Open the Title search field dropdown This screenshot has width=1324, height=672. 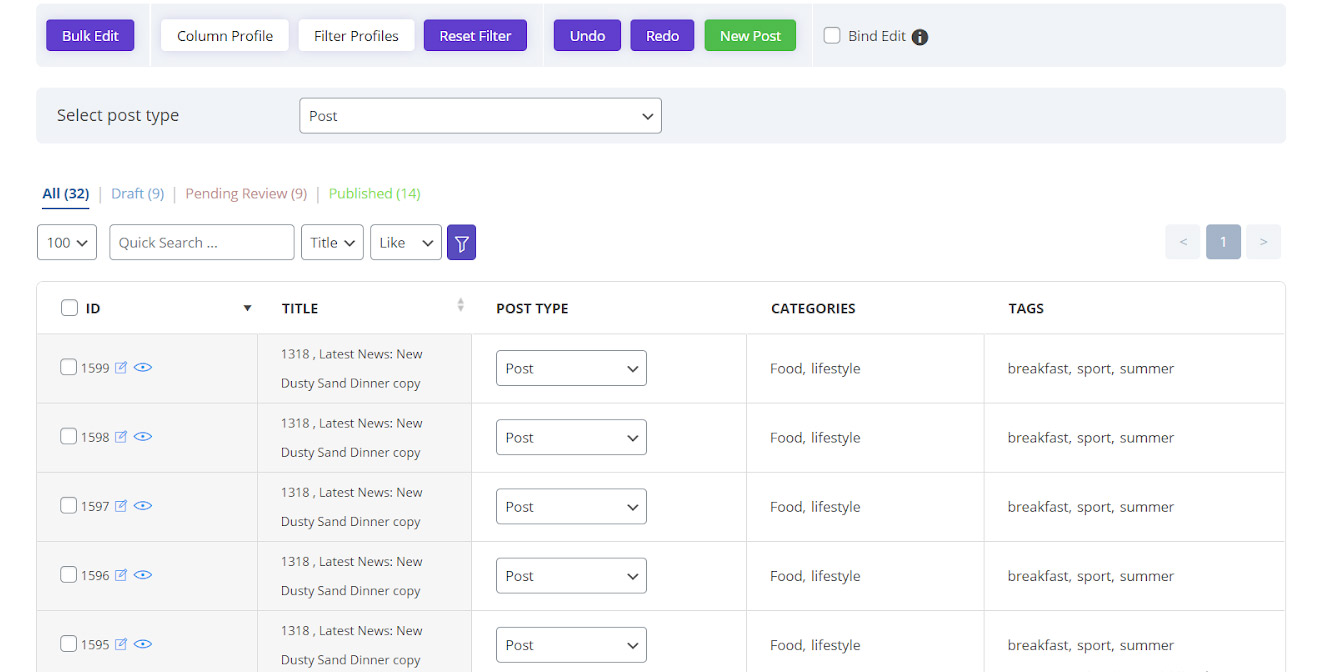(332, 242)
